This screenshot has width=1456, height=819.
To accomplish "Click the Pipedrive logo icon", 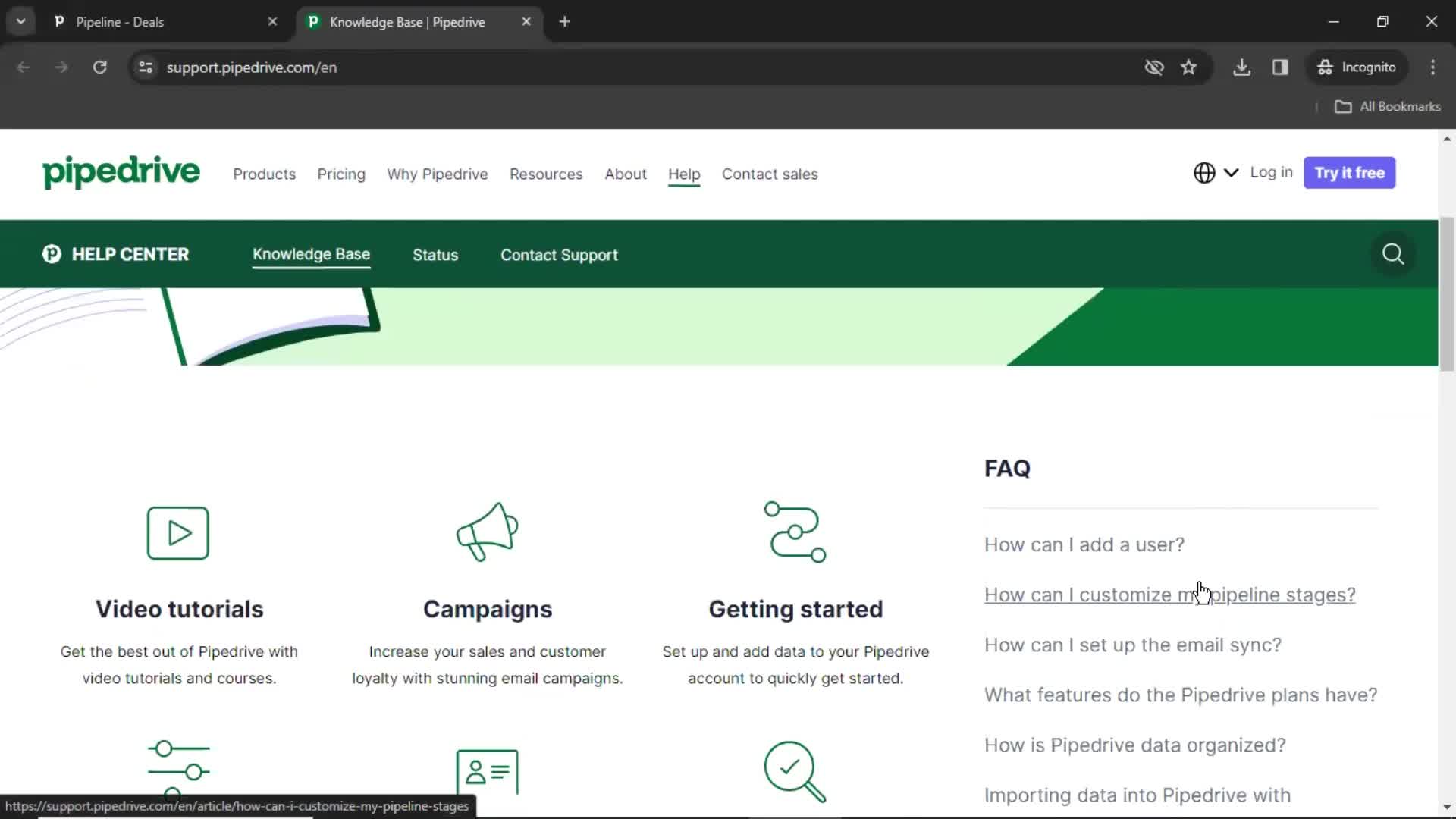I will 120,173.
